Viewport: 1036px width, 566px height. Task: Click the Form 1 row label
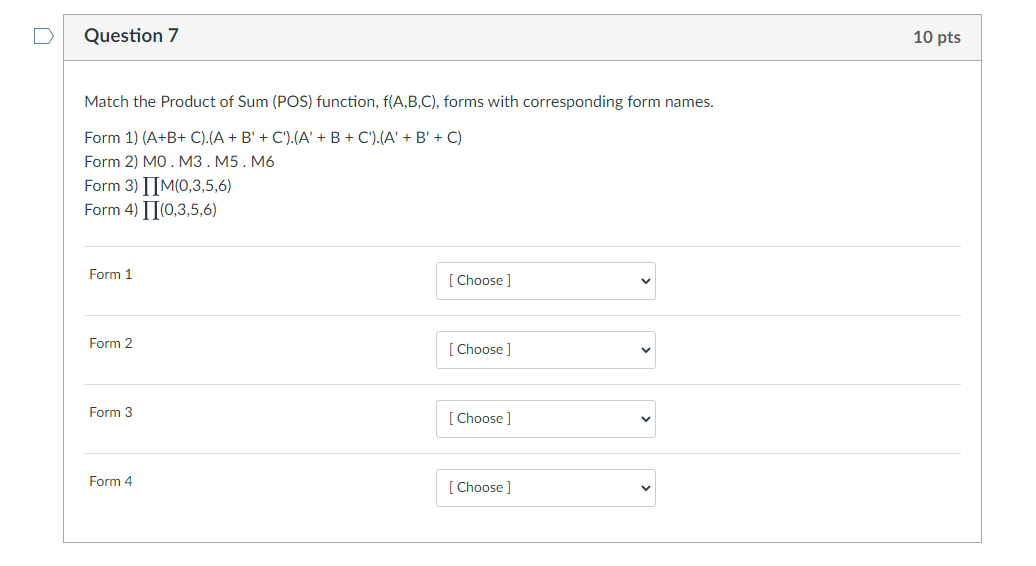(x=110, y=274)
